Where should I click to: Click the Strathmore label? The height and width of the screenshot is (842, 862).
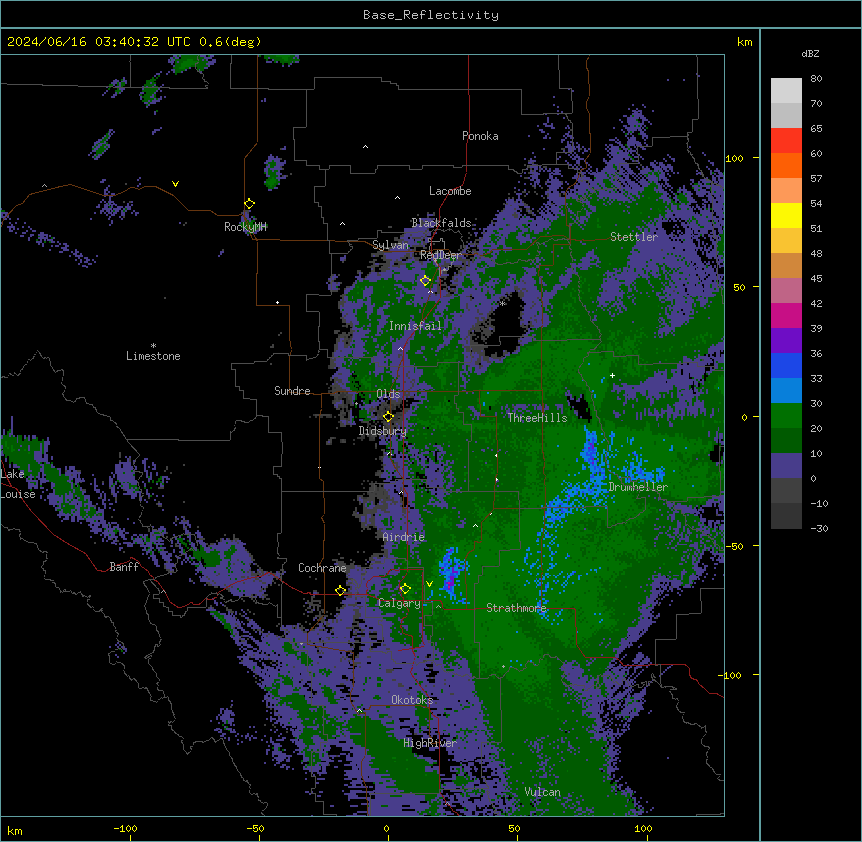pyautogui.click(x=516, y=608)
